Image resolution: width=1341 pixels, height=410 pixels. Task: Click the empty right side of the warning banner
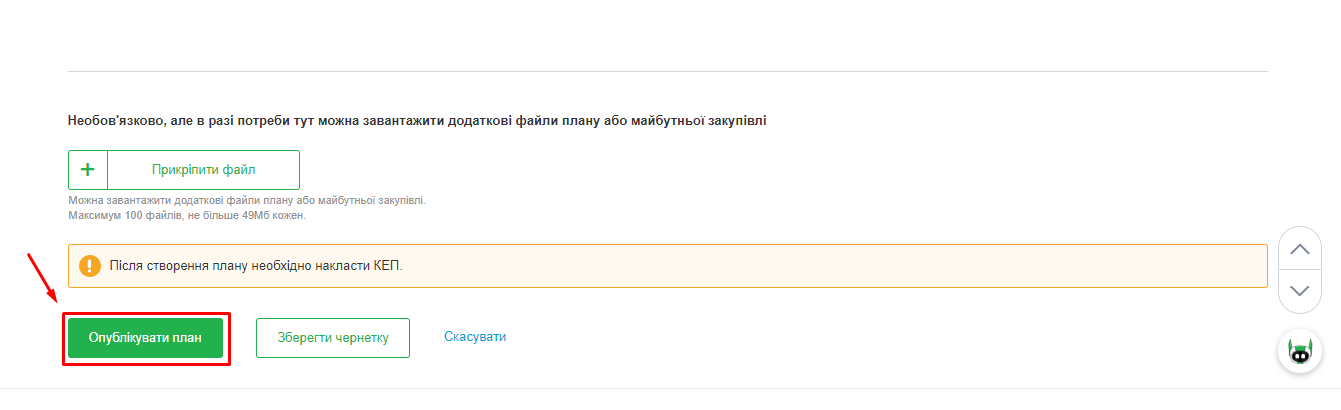[x=900, y=266]
